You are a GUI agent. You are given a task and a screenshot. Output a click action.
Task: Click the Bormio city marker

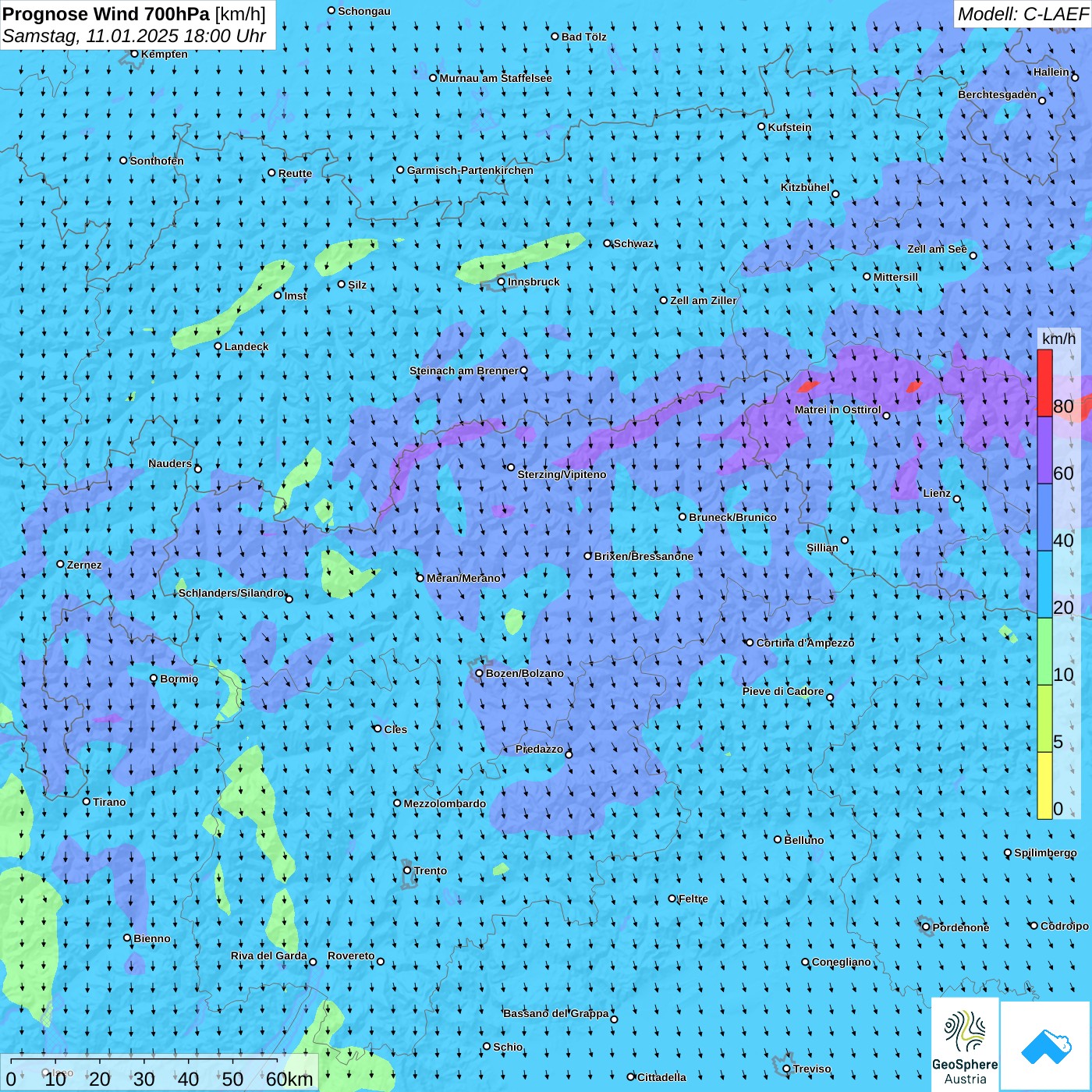point(154,679)
